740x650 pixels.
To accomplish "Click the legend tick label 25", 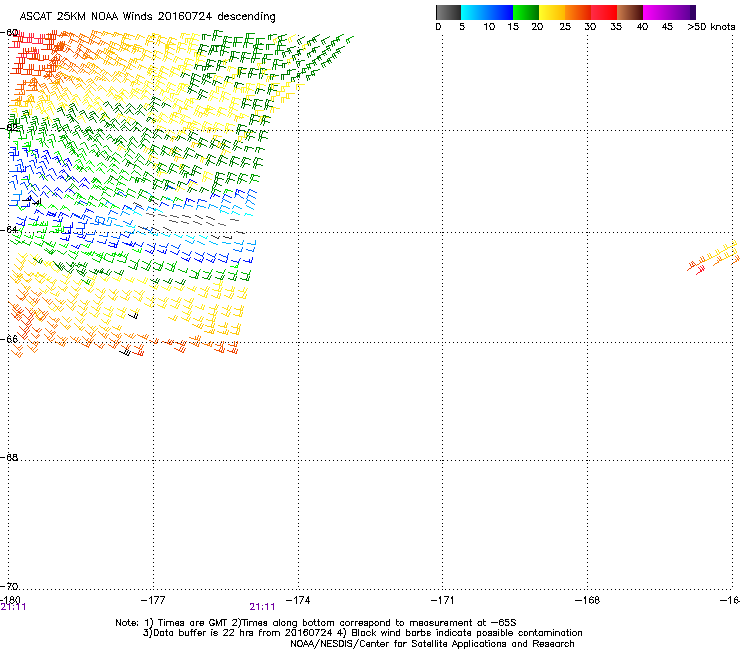I will click(x=565, y=27).
